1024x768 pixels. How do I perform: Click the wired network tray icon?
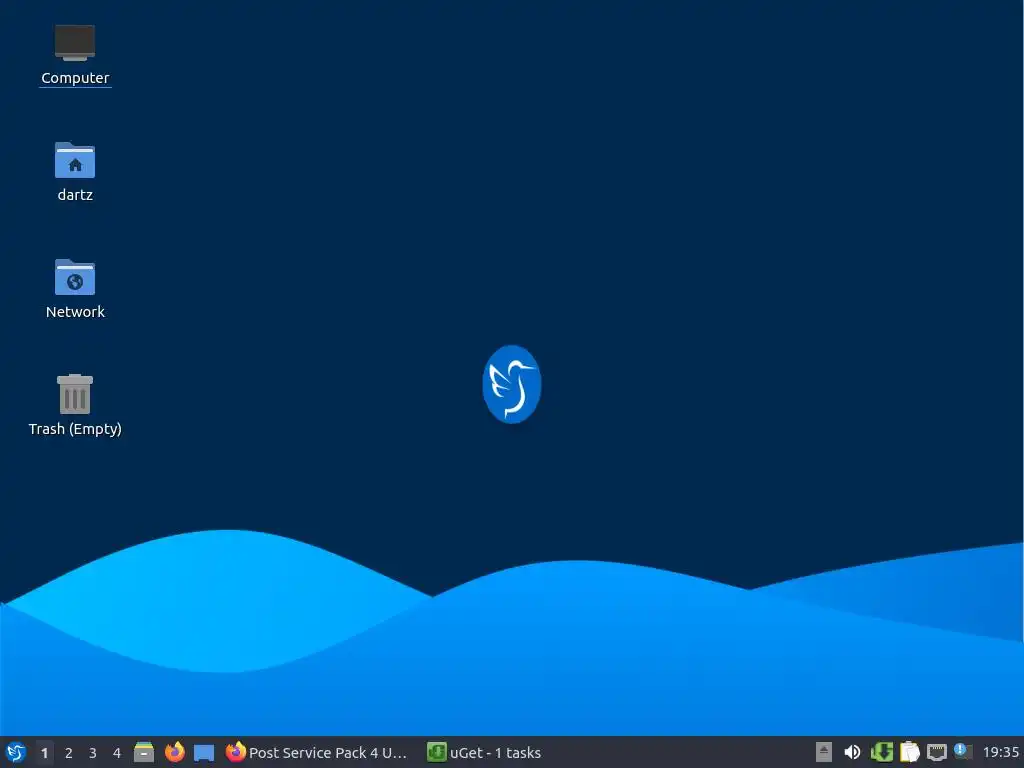(936, 752)
